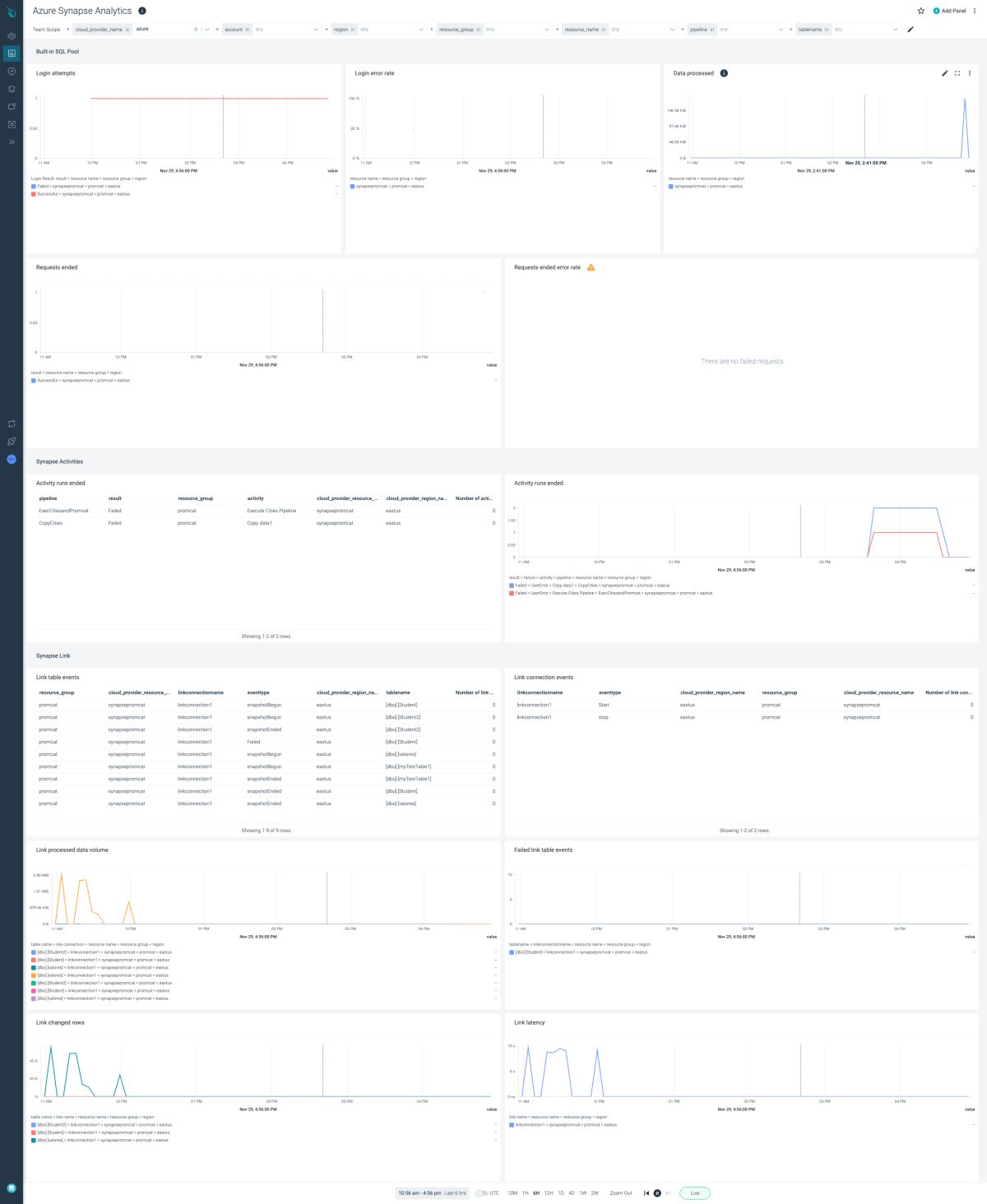
Task: Select the 6H time range
Action: point(536,1193)
